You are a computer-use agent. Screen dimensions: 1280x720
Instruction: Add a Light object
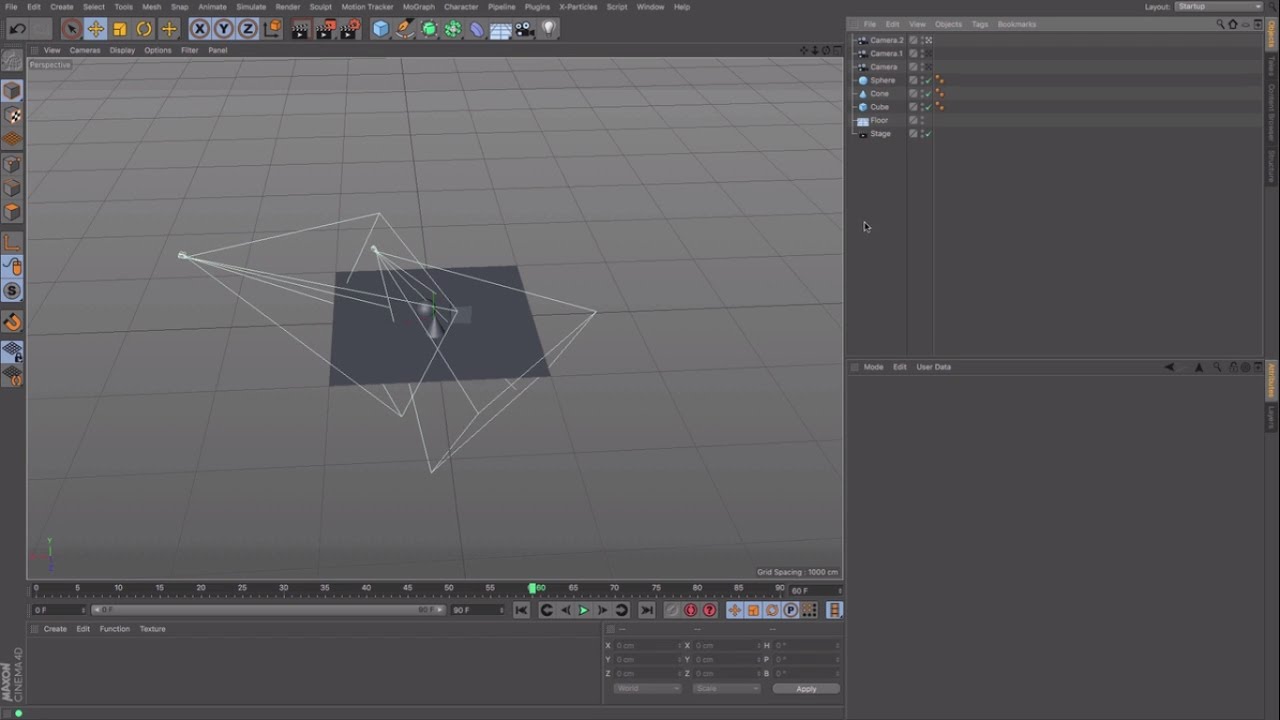(x=549, y=29)
